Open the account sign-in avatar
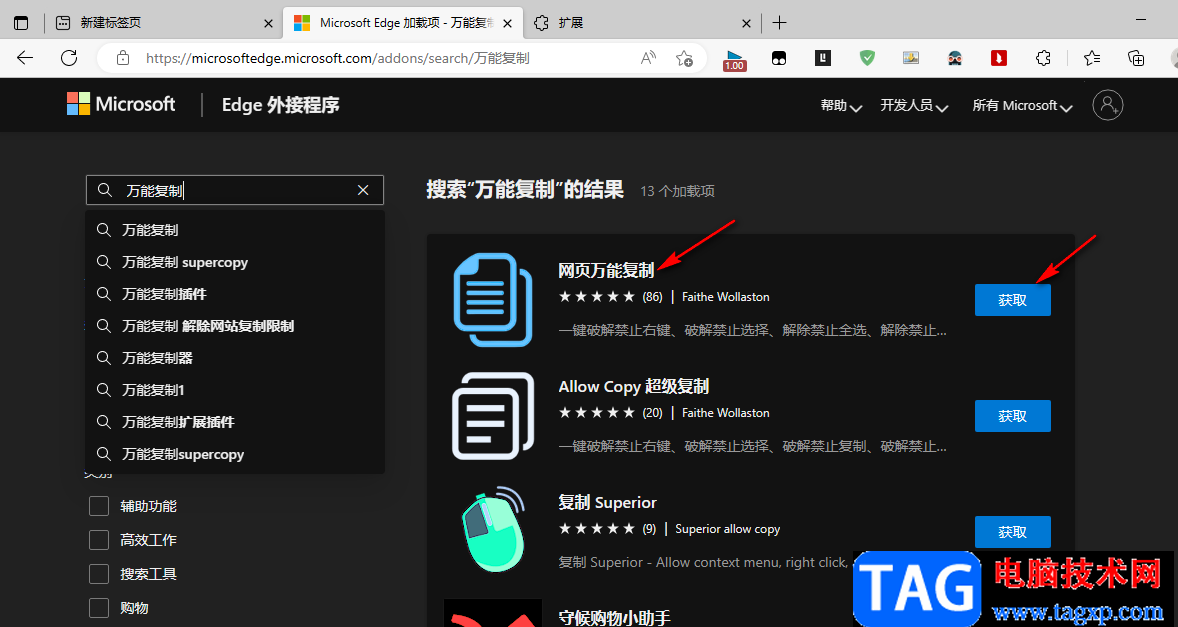This screenshot has height=627, width=1178. coord(1107,105)
